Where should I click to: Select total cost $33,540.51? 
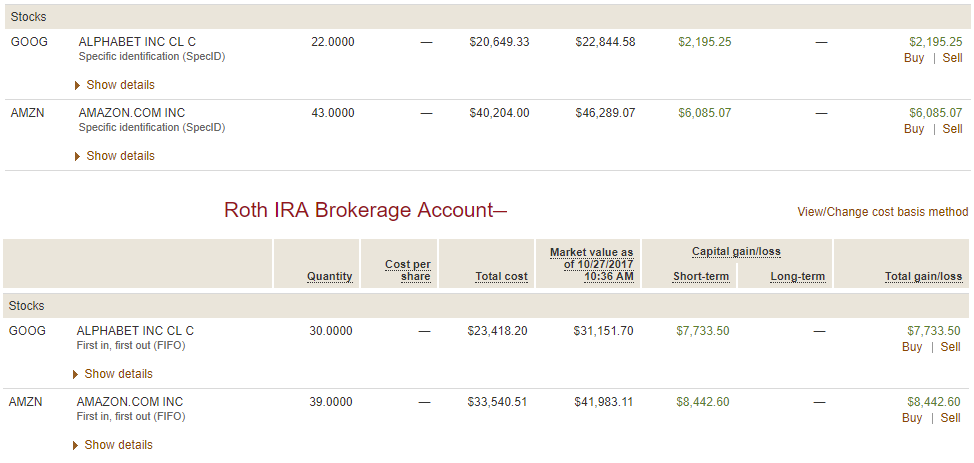[498, 402]
